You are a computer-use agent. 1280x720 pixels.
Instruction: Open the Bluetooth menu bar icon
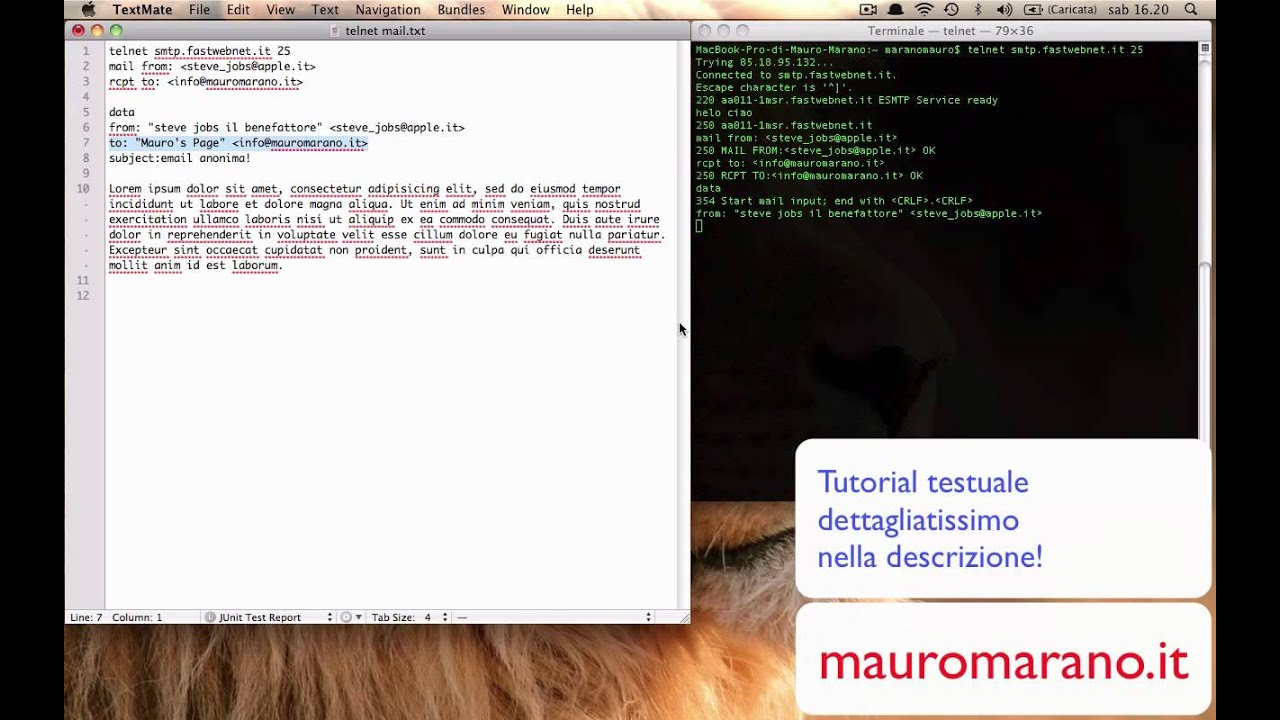tap(978, 9)
